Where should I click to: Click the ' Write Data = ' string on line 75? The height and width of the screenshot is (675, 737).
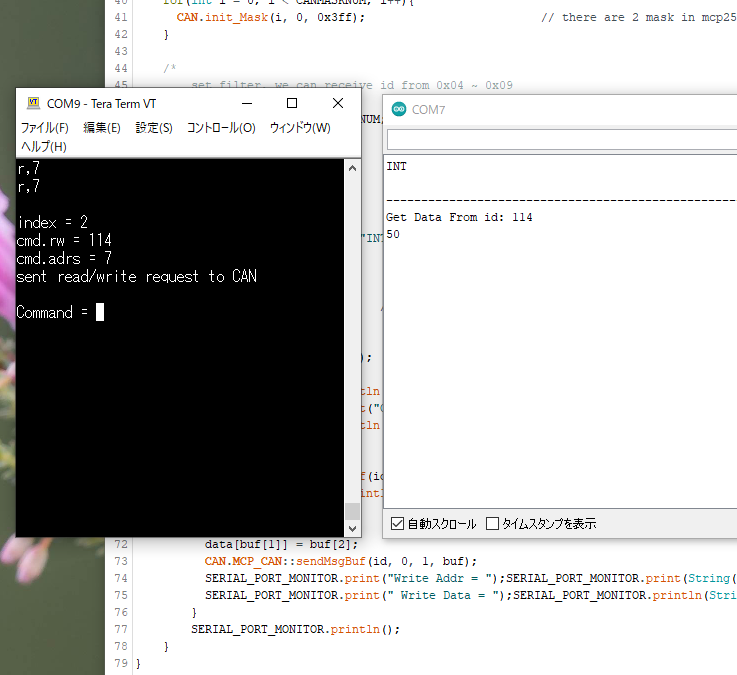[445, 595]
